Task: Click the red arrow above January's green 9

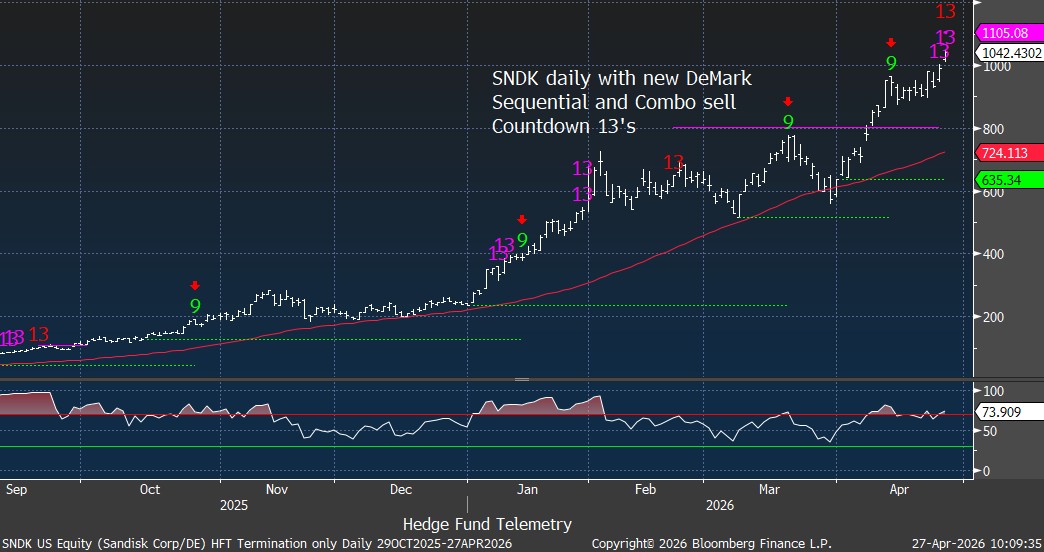Action: pos(521,219)
